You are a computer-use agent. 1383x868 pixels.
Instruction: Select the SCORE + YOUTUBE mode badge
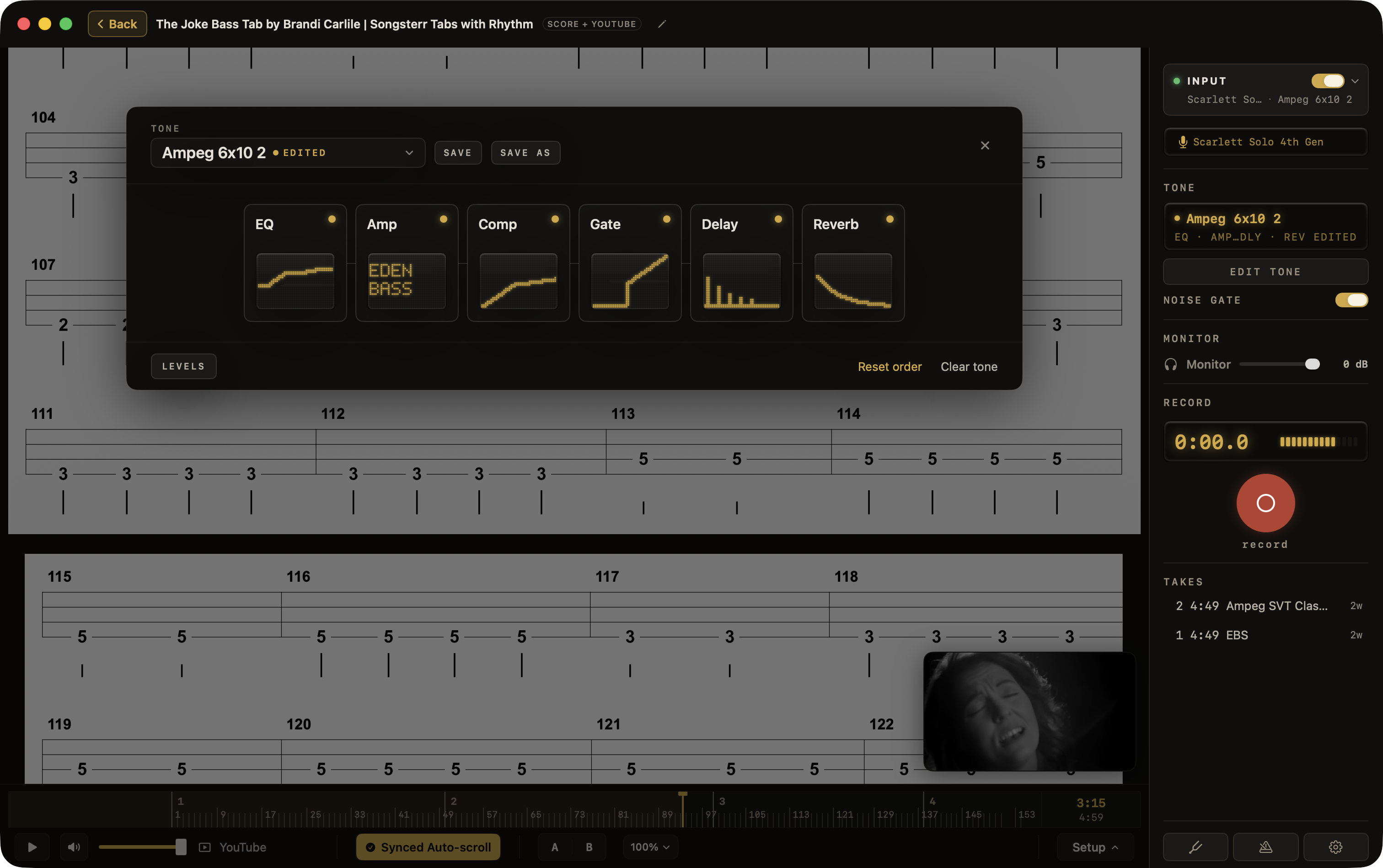tap(591, 24)
